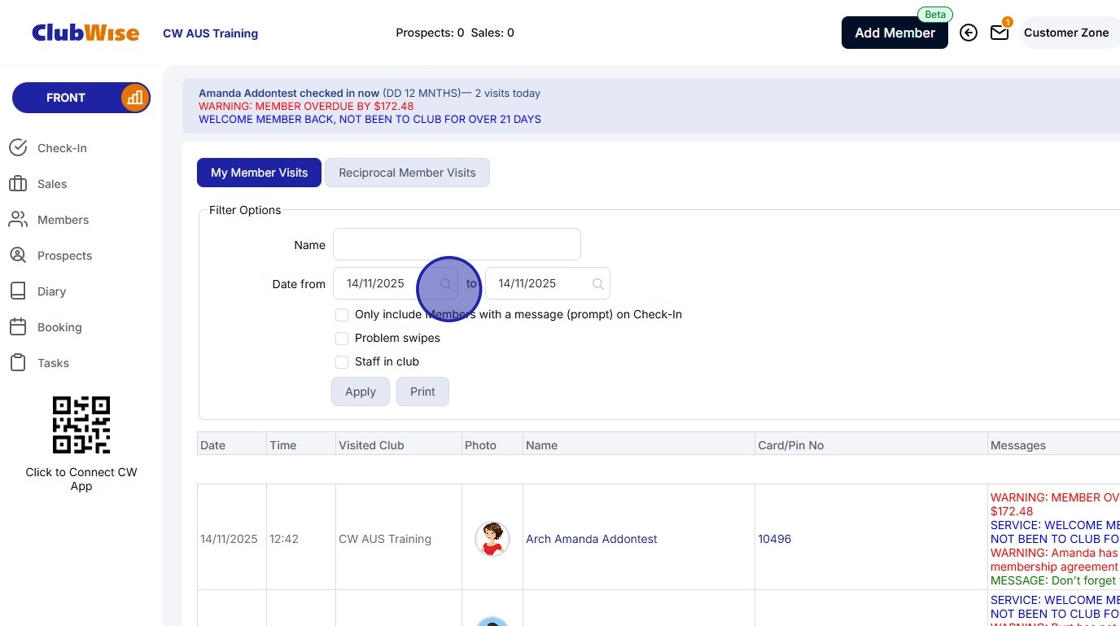Select My Member Visits tab
The height and width of the screenshot is (626, 1120).
tap(259, 172)
